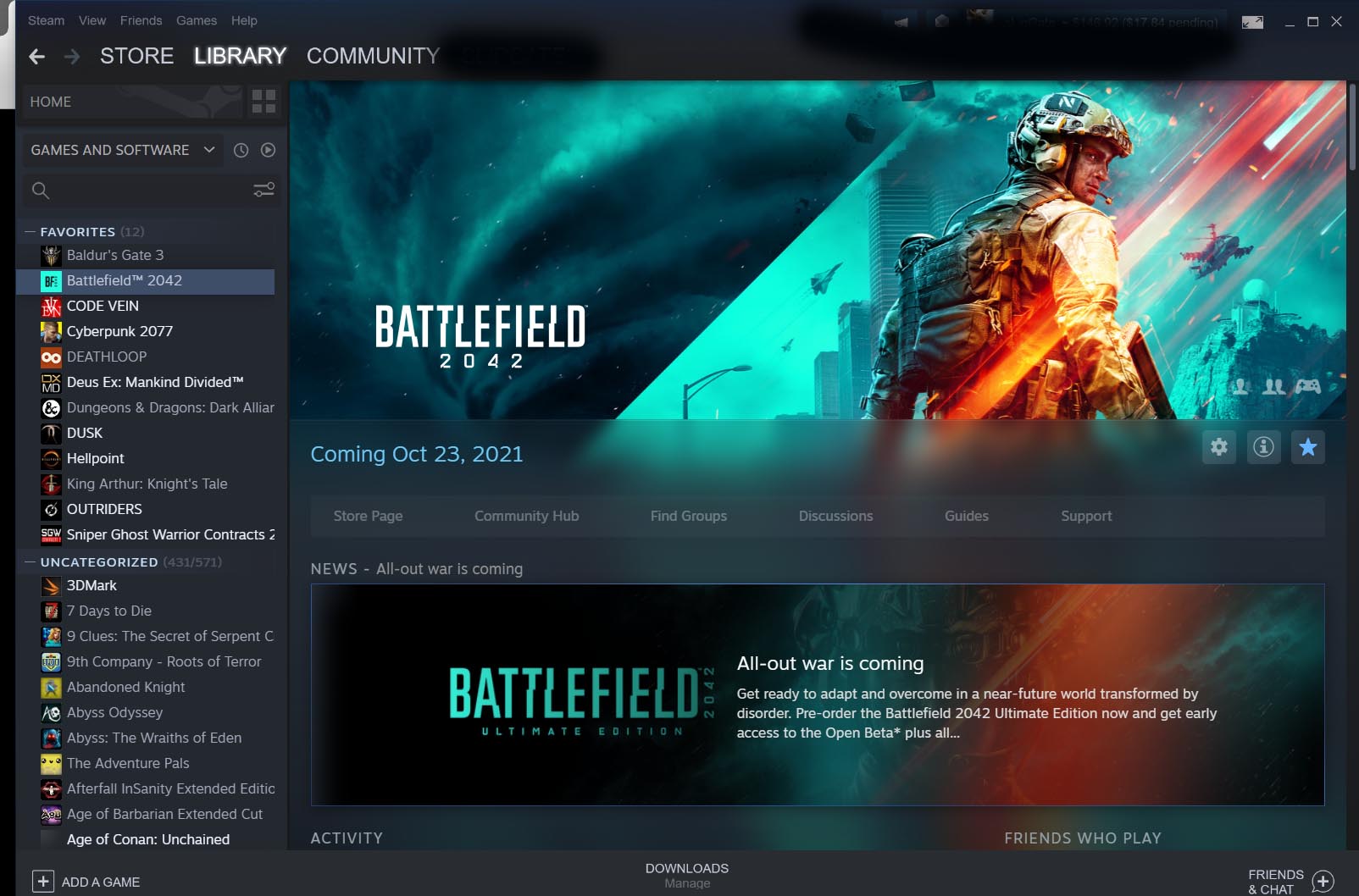The height and width of the screenshot is (896, 1359).
Task: Select King Arthur: Knight's Tale
Action: 145,484
